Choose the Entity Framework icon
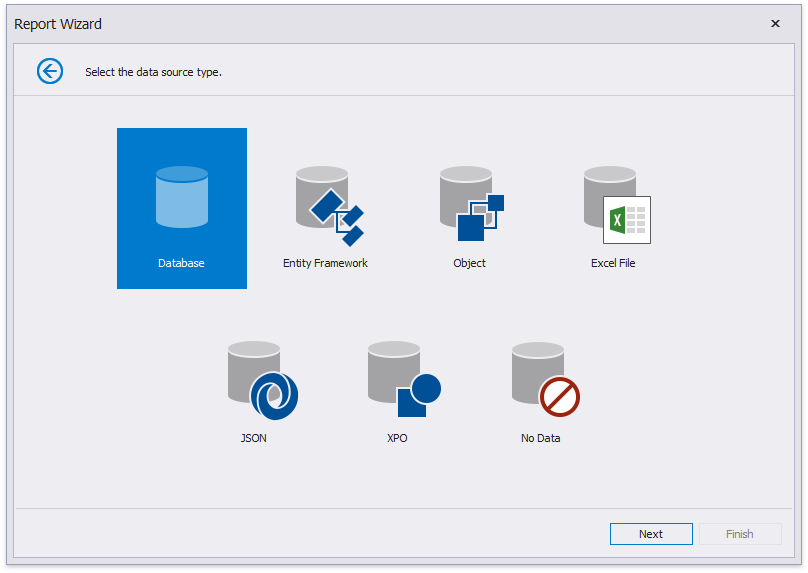Image resolution: width=808 pixels, height=573 pixels. pyautogui.click(x=326, y=205)
